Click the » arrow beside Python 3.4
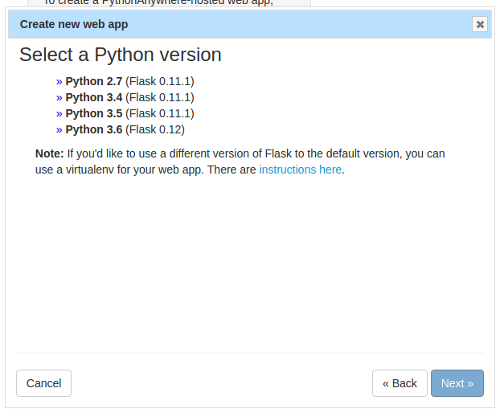Image resolution: width=500 pixels, height=417 pixels. 59,98
